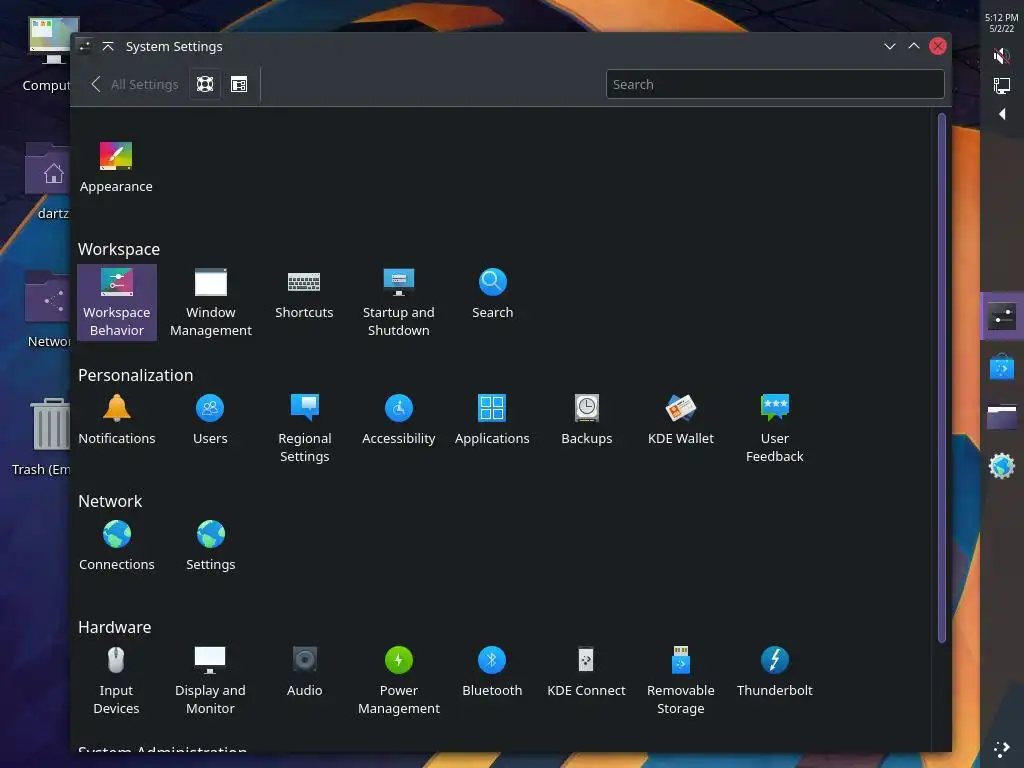
Task: Launch the web browser from panel
Action: tap(1002, 466)
